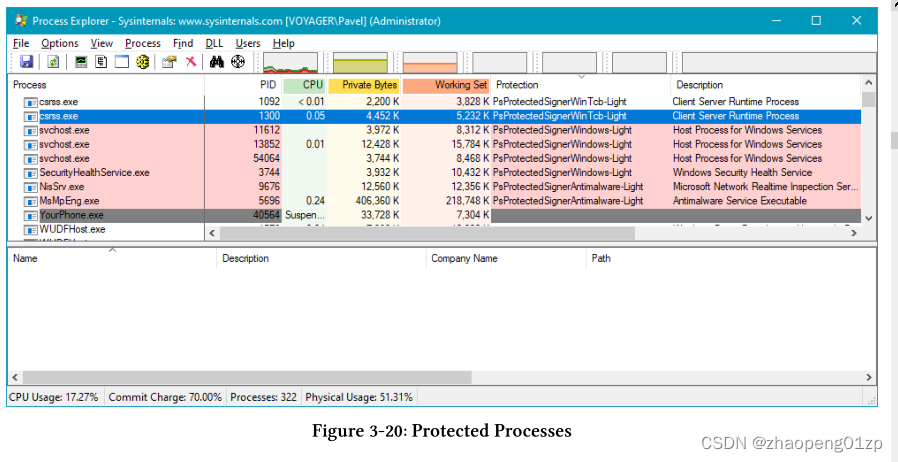The height and width of the screenshot is (462, 898).
Task: Open System Information toolbar icon
Action: [81, 62]
